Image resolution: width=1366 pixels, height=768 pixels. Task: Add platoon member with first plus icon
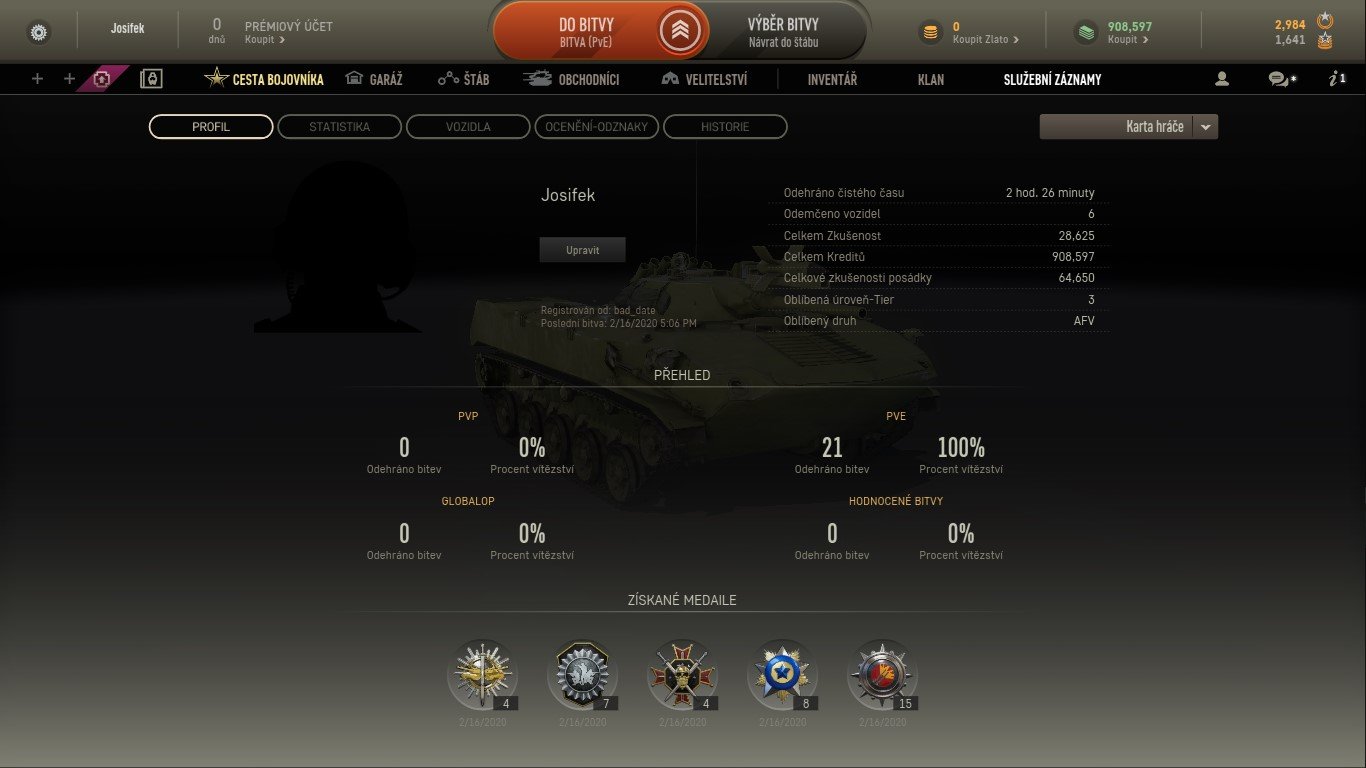[38, 79]
